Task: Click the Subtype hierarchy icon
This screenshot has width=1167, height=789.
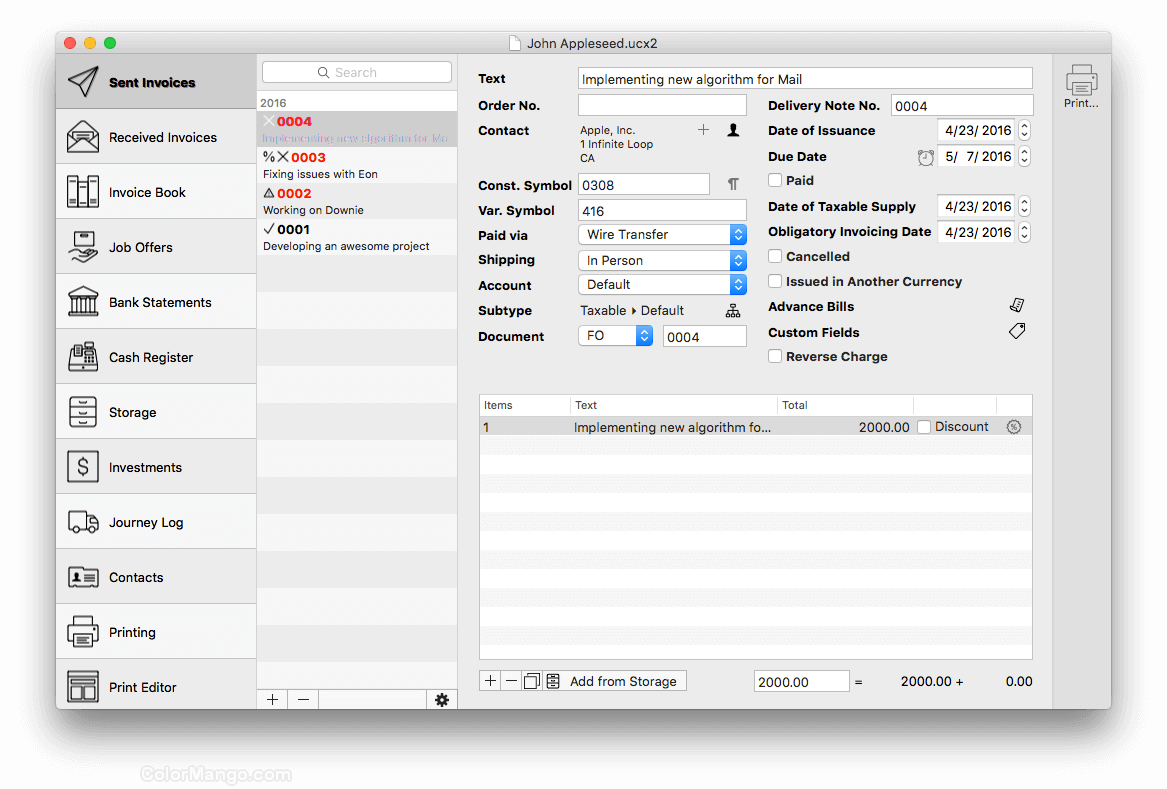Action: point(733,311)
